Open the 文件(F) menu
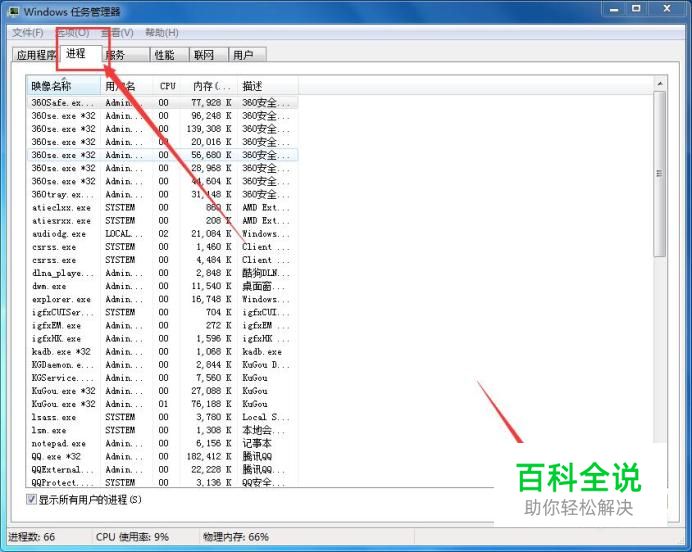The image size is (692, 552). point(27,33)
